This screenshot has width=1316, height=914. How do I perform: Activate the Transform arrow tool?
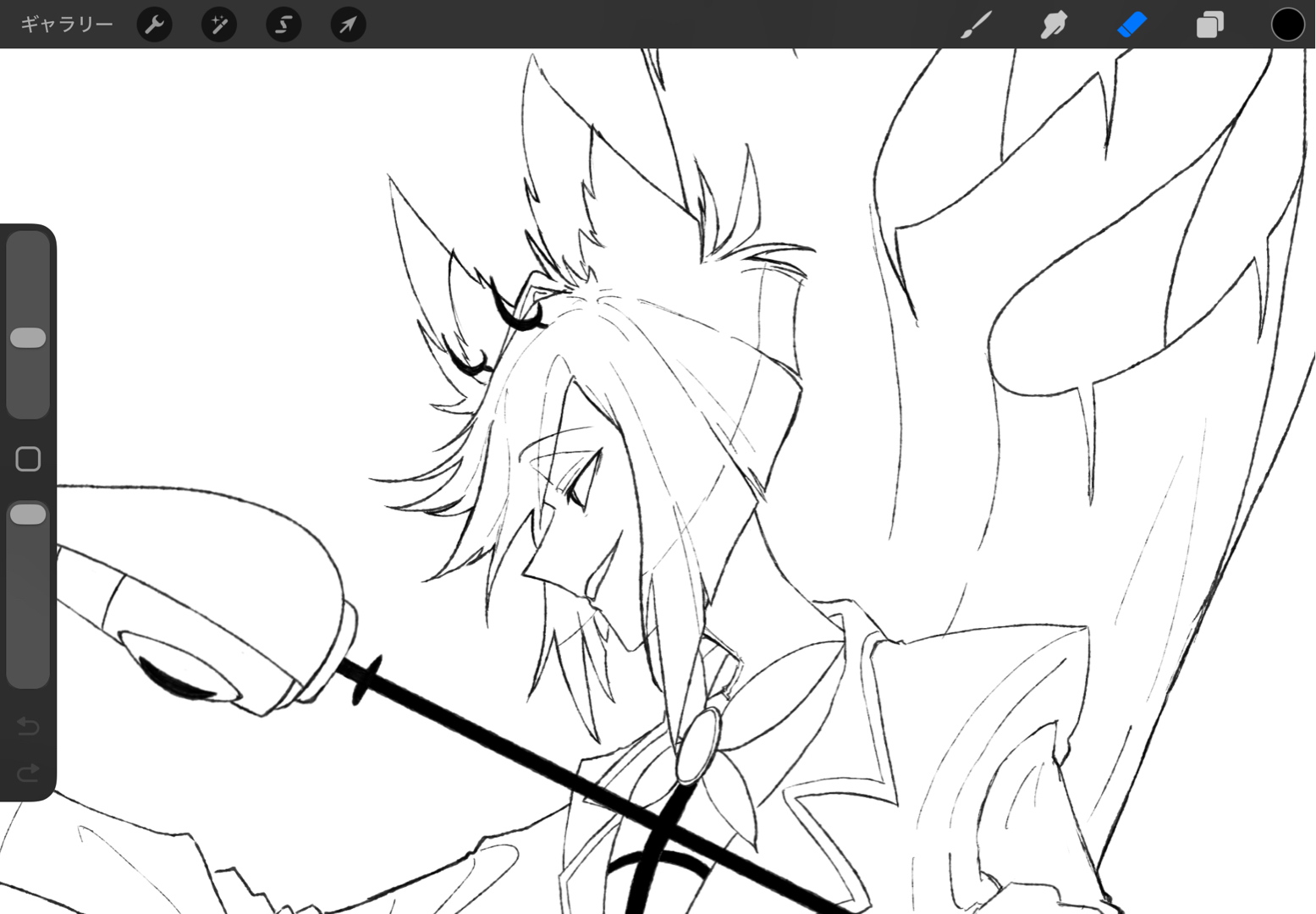pyautogui.click(x=348, y=25)
